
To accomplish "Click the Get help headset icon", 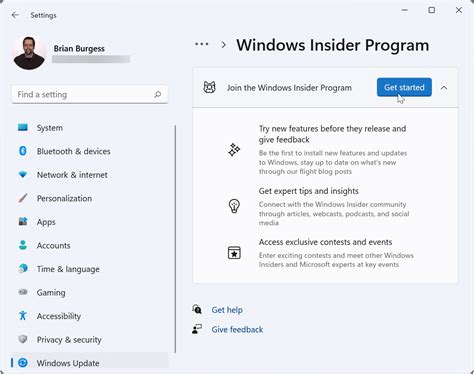I will [197, 310].
